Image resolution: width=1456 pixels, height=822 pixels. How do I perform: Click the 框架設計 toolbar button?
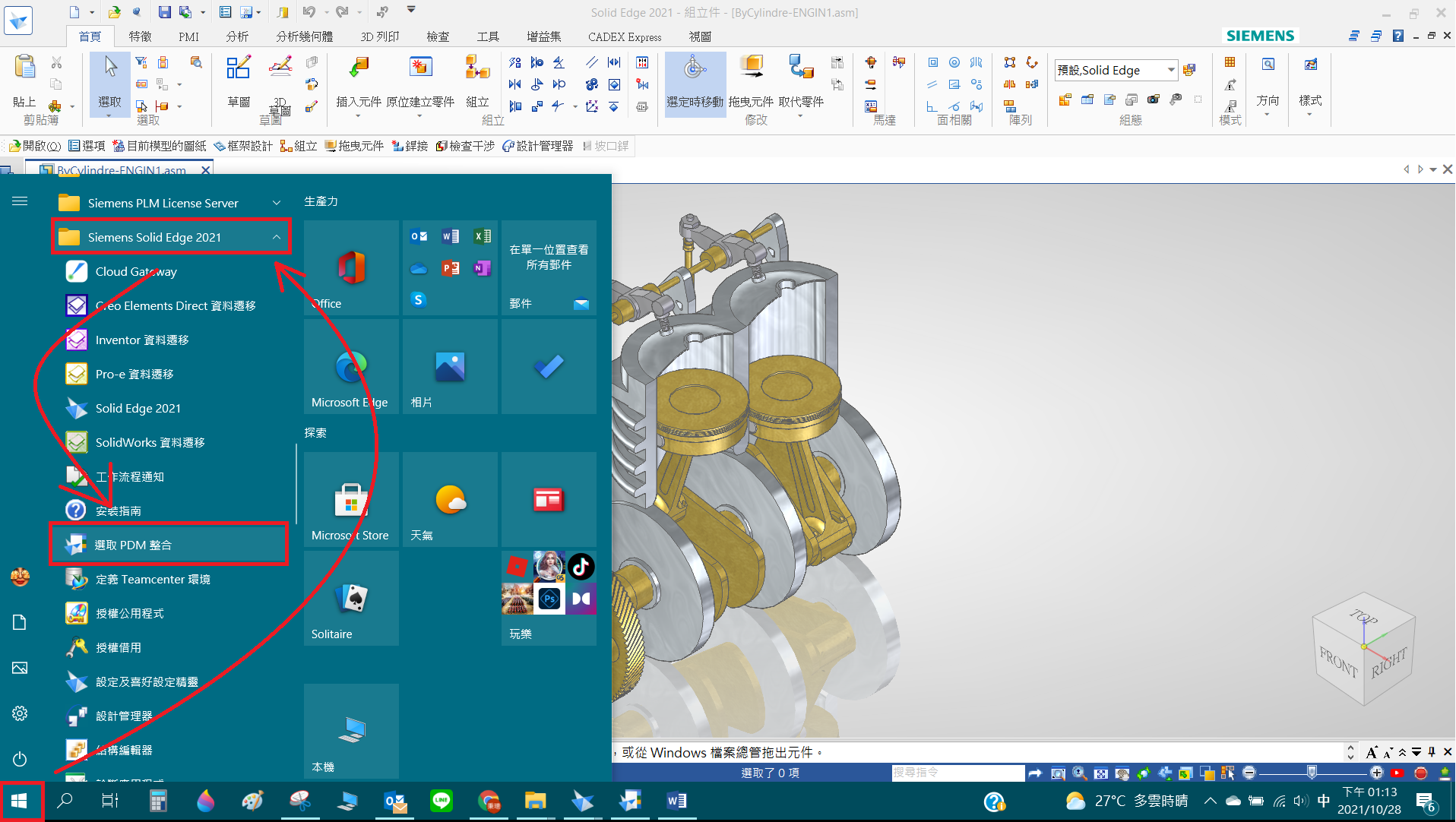(x=242, y=146)
